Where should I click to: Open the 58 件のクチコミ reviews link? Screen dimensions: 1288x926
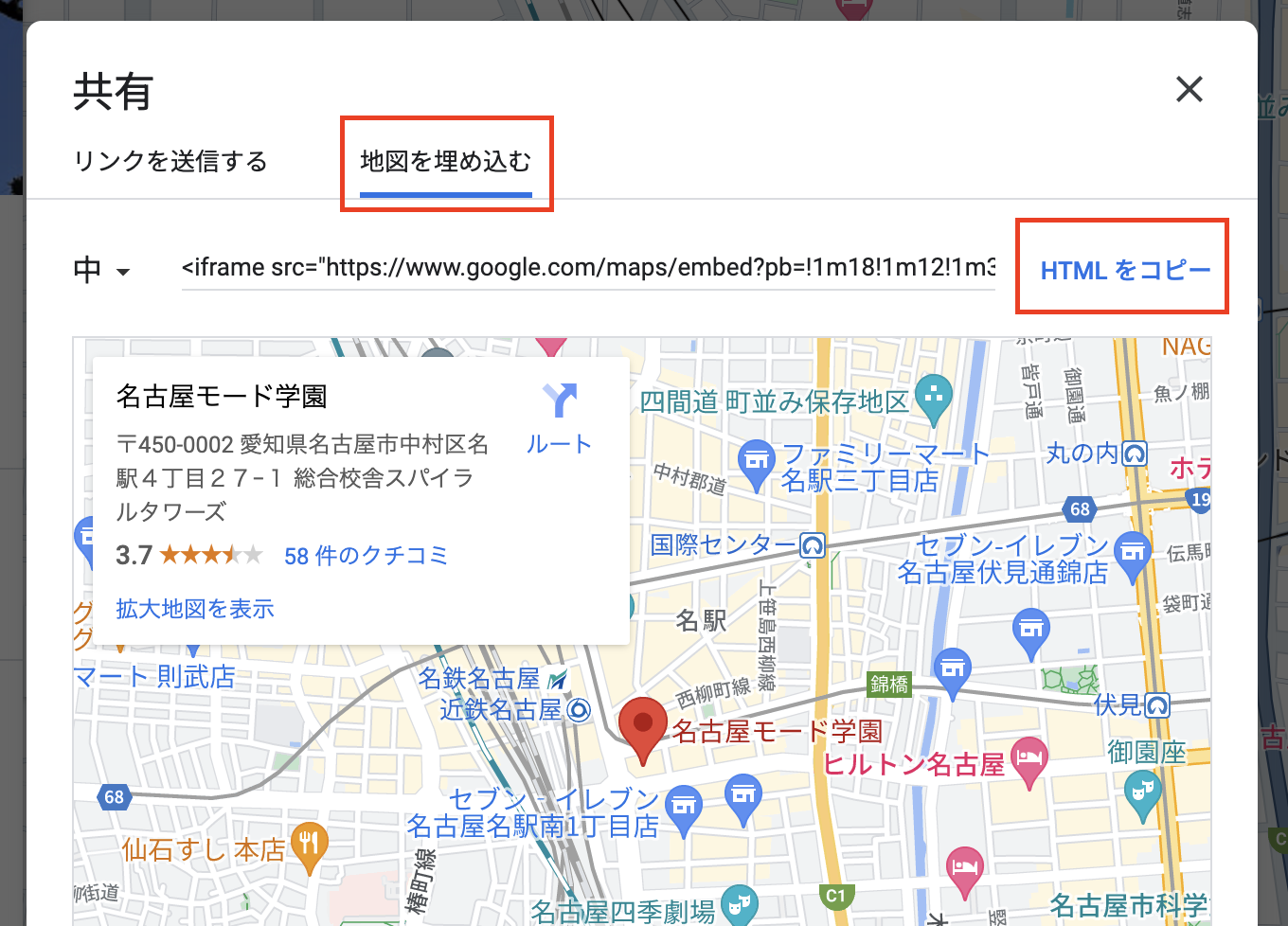coord(366,556)
